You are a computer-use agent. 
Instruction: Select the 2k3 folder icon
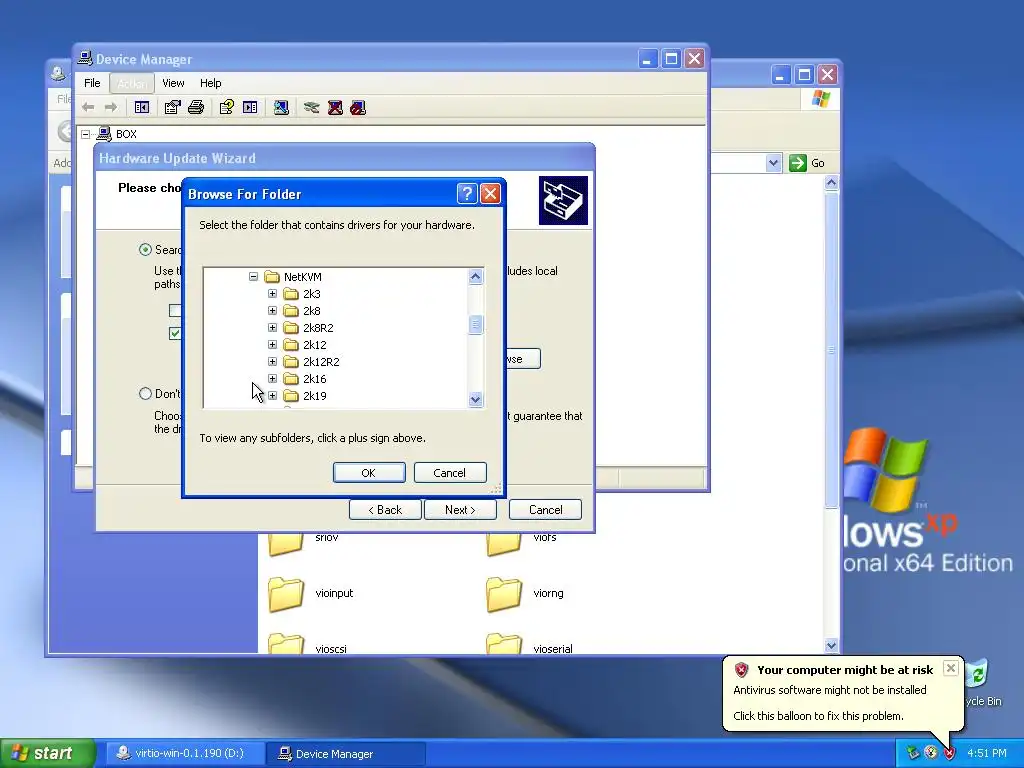tap(291, 294)
